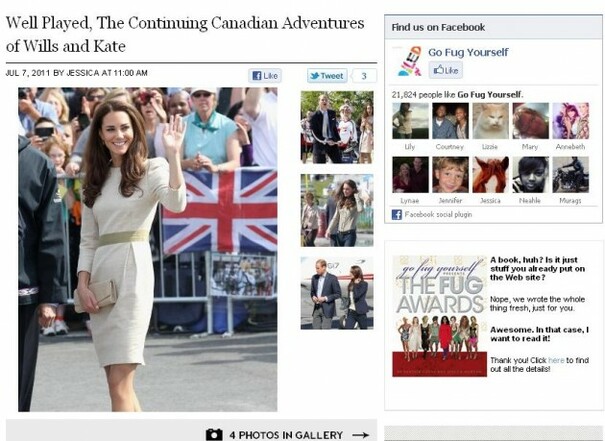The width and height of the screenshot is (605, 441).
Task: Open the main photo of Kate waving
Action: click(x=147, y=249)
